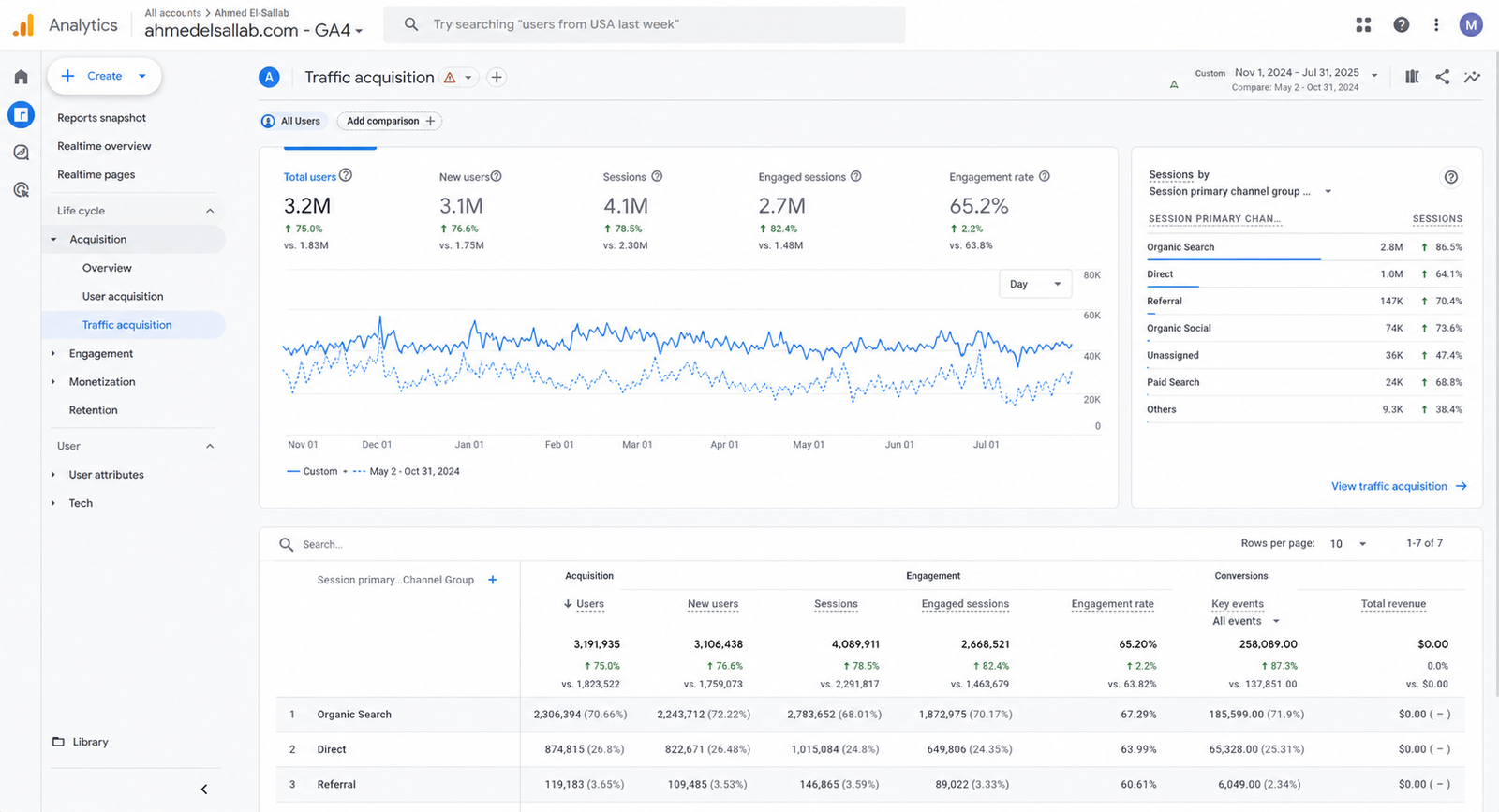Open the report title dropdown arrow
This screenshot has width=1499, height=812.
coord(468,78)
